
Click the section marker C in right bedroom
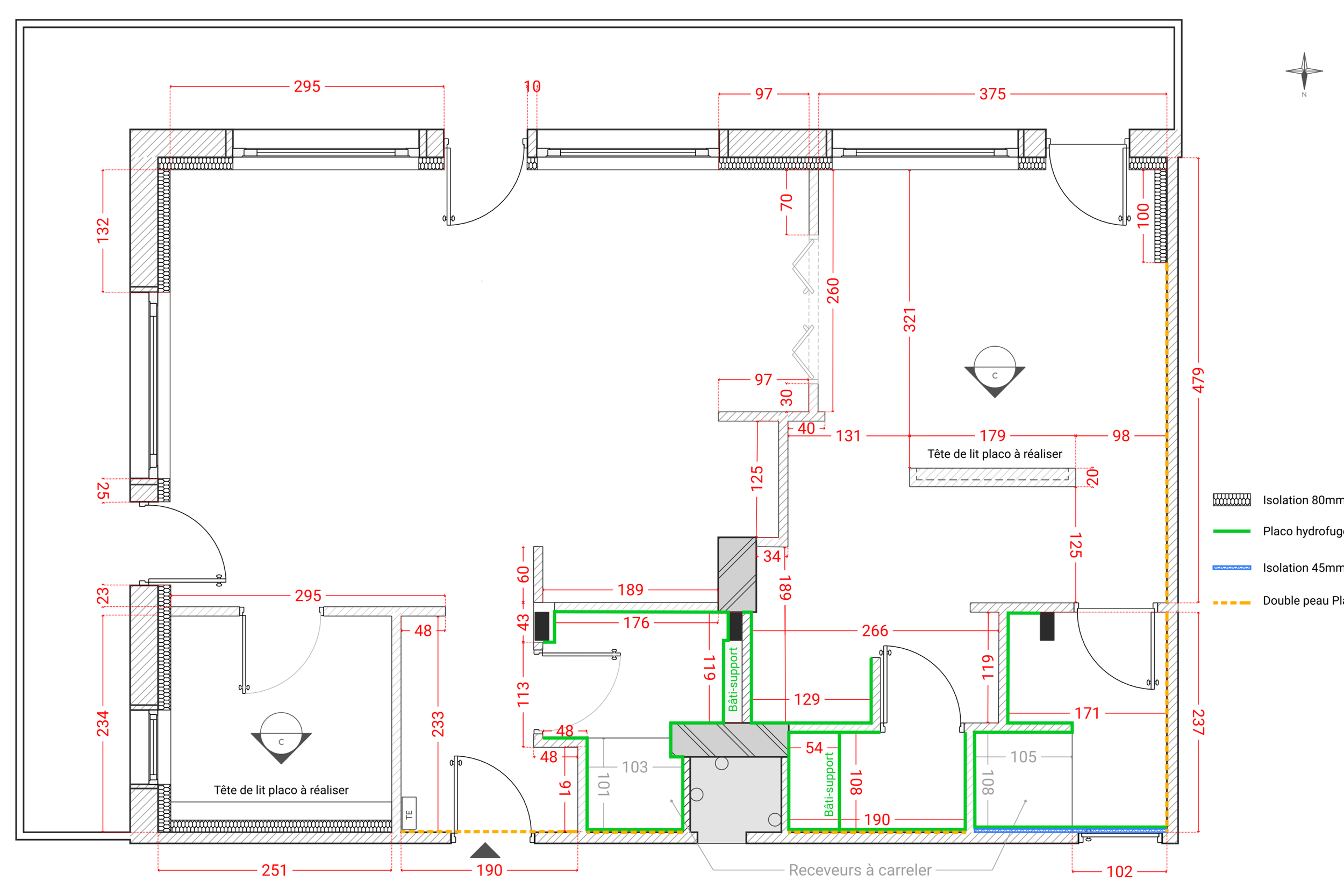pyautogui.click(x=994, y=371)
